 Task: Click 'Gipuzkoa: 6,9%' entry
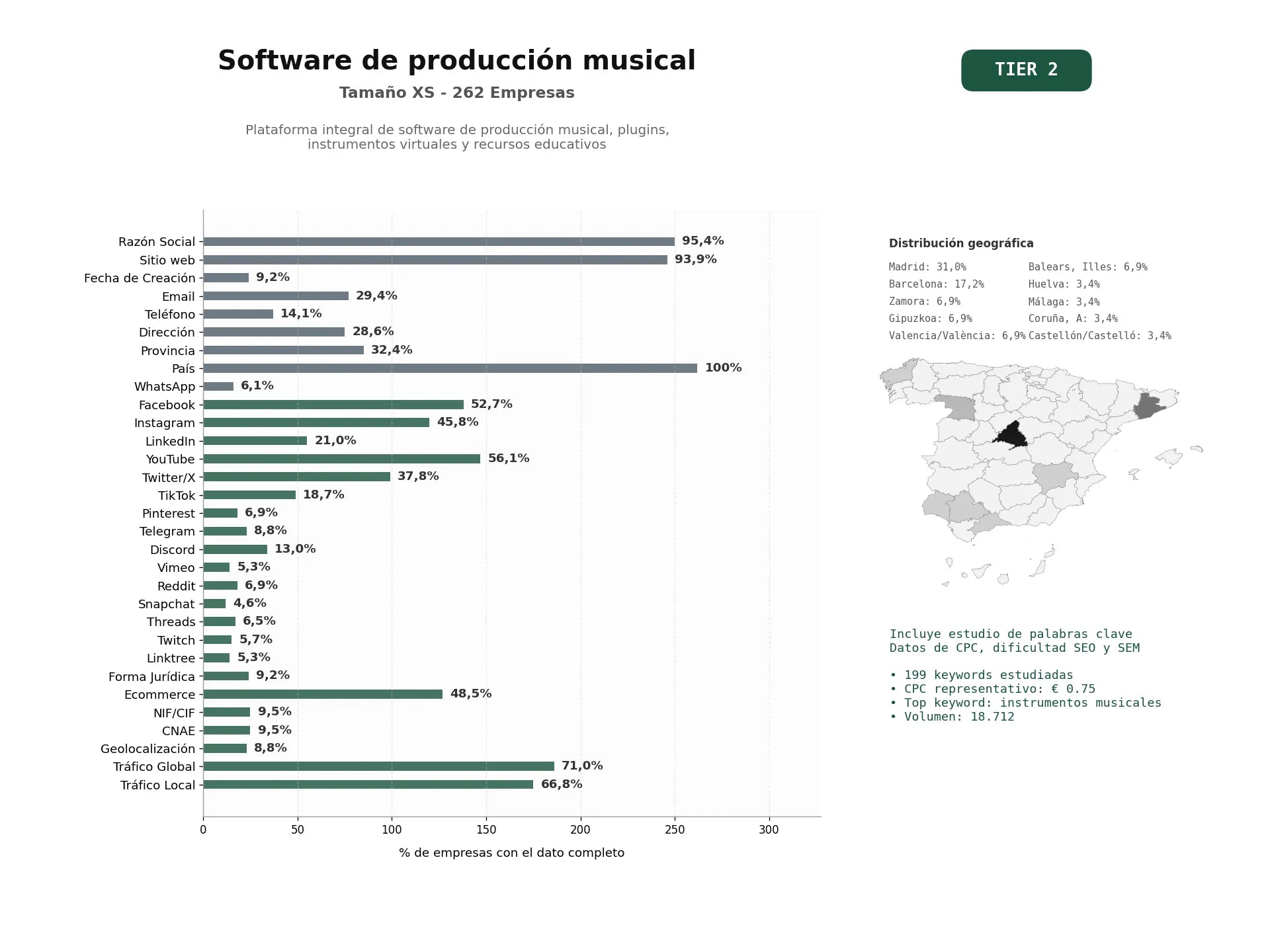[x=931, y=319]
